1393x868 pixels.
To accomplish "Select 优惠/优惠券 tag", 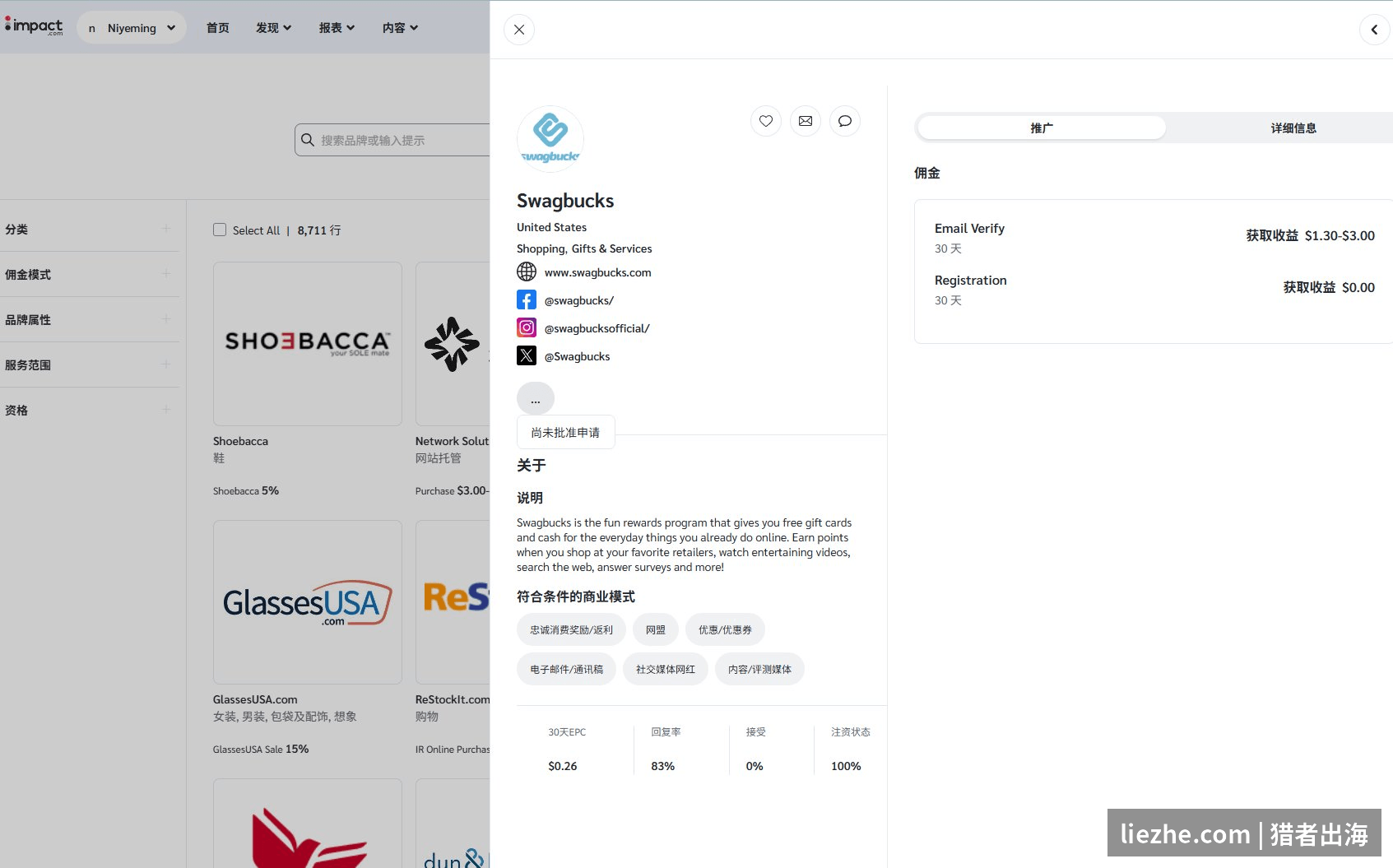I will [725, 629].
